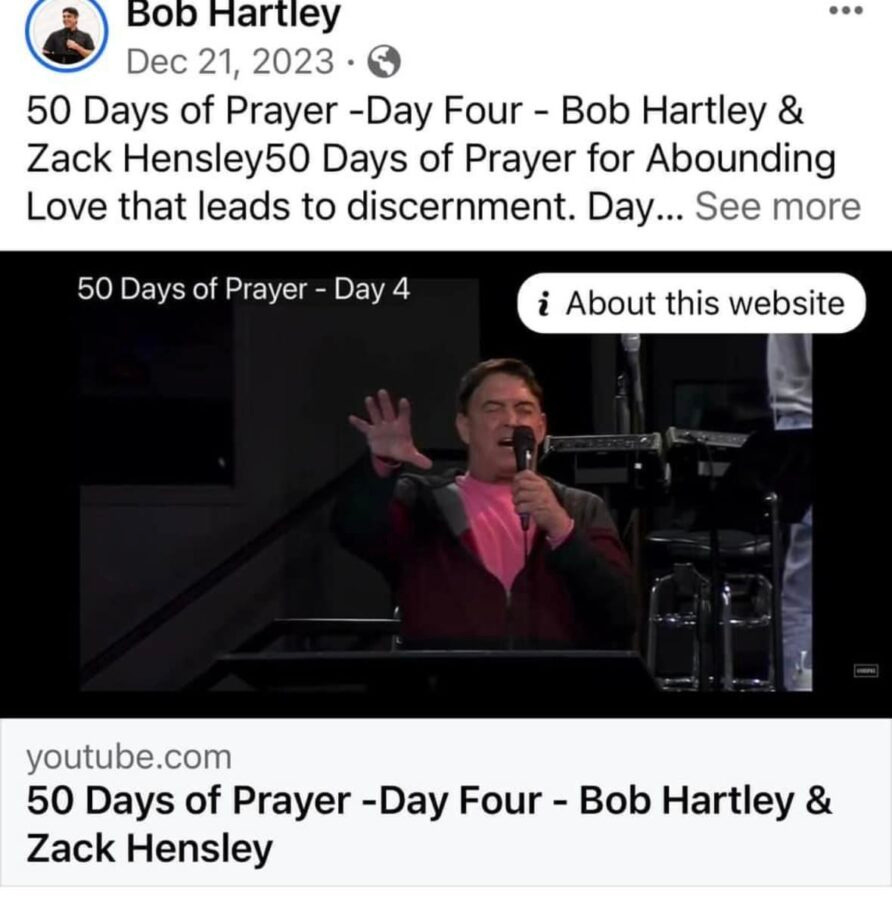Open the bold link title '50 Days of Prayer -Day Four'
The image size is (892, 900).
coord(284,800)
